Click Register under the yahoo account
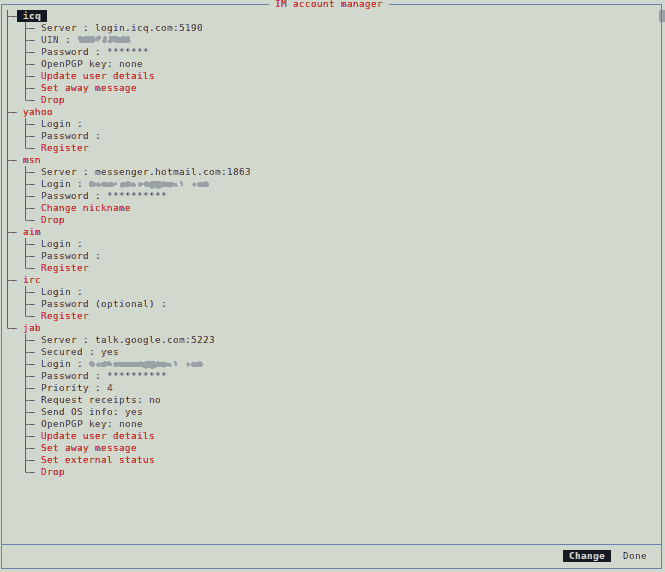Image resolution: width=665 pixels, height=572 pixels. [64, 148]
